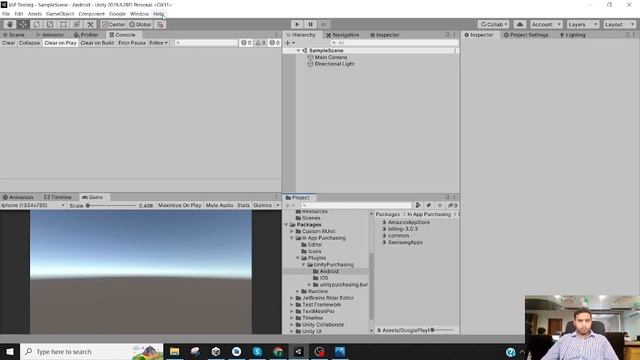This screenshot has width=640, height=360.
Task: Switch to the Navigation tab
Action: click(x=343, y=35)
